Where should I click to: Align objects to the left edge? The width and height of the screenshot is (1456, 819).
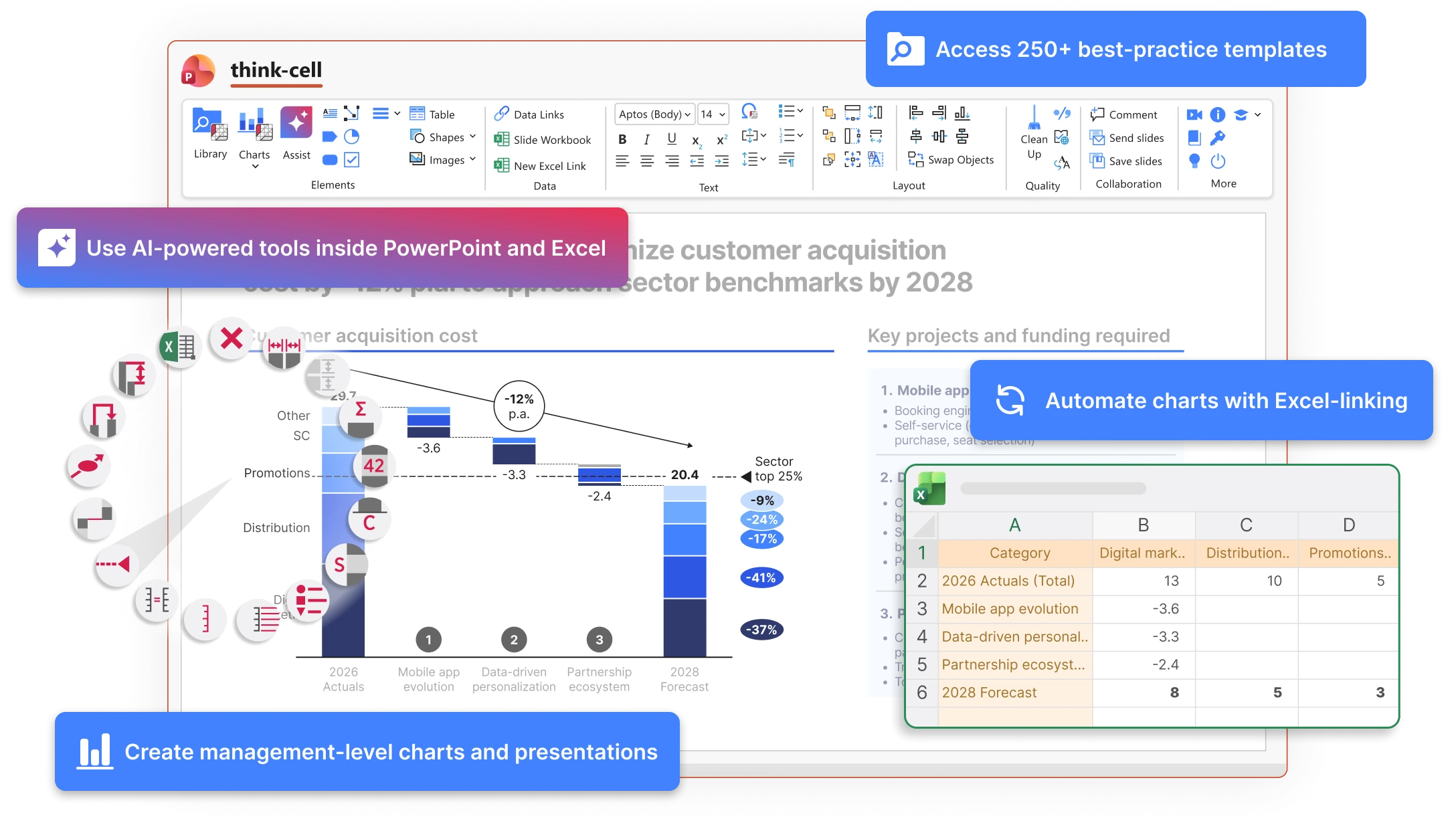(916, 112)
